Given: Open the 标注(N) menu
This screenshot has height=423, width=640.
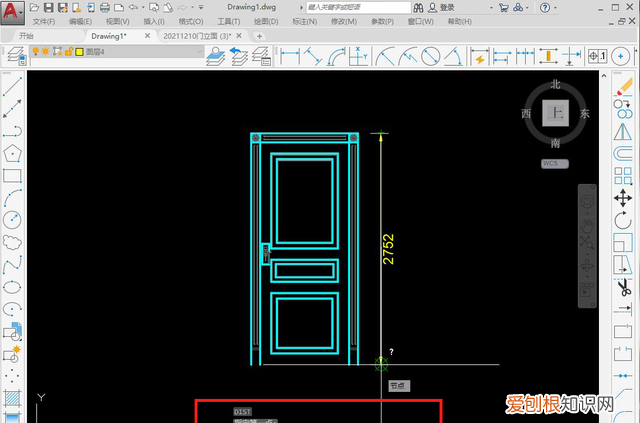Looking at the screenshot, I should click(x=306, y=21).
